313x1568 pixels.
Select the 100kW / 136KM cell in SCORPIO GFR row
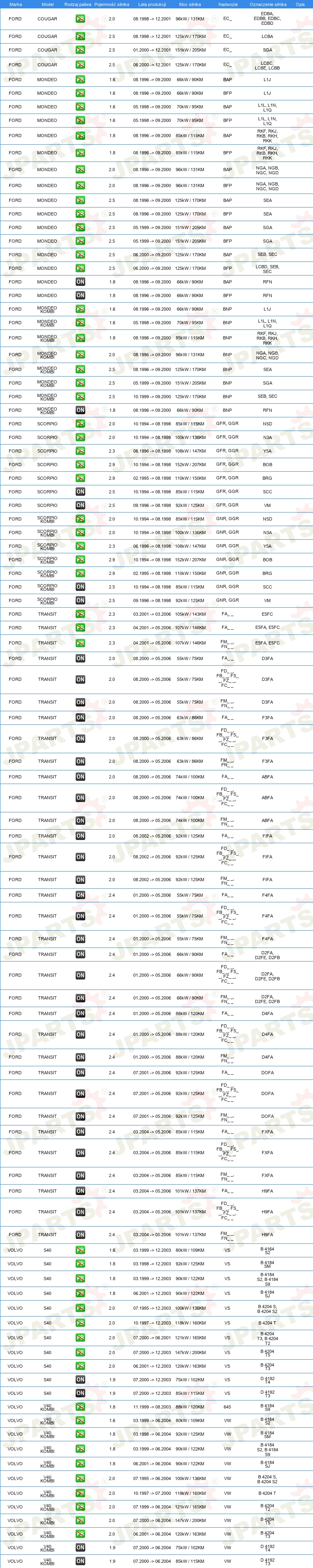click(x=191, y=437)
